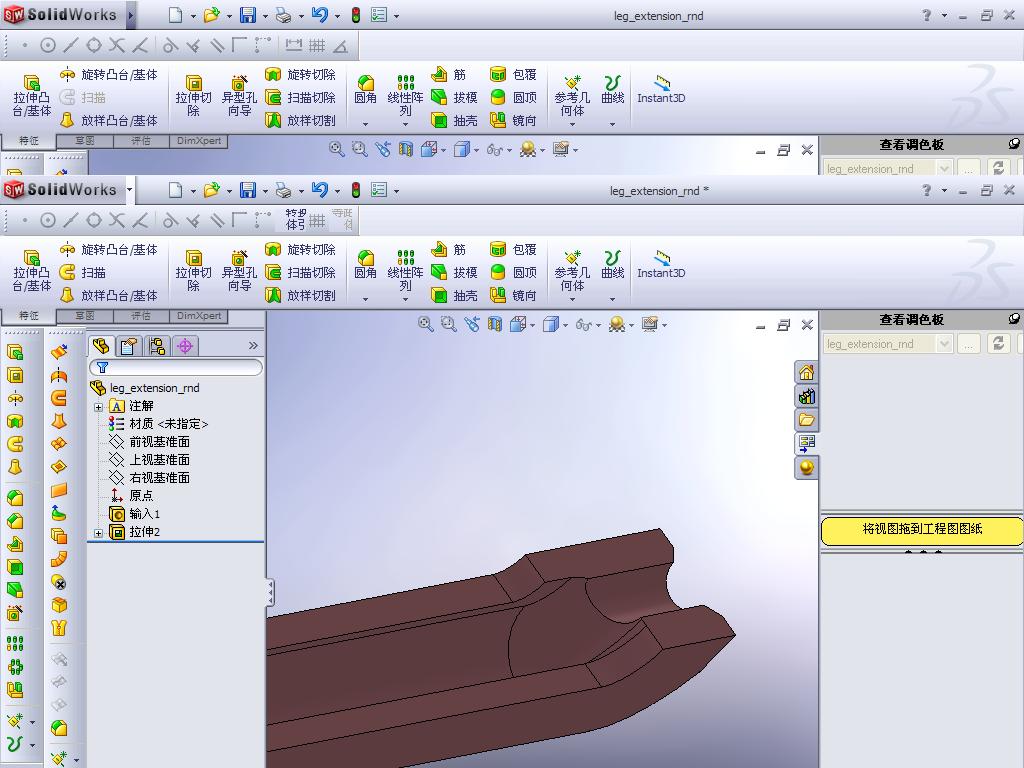Screen dimensions: 1024x768
Task: Click the feature tree filter field
Action: (x=176, y=367)
